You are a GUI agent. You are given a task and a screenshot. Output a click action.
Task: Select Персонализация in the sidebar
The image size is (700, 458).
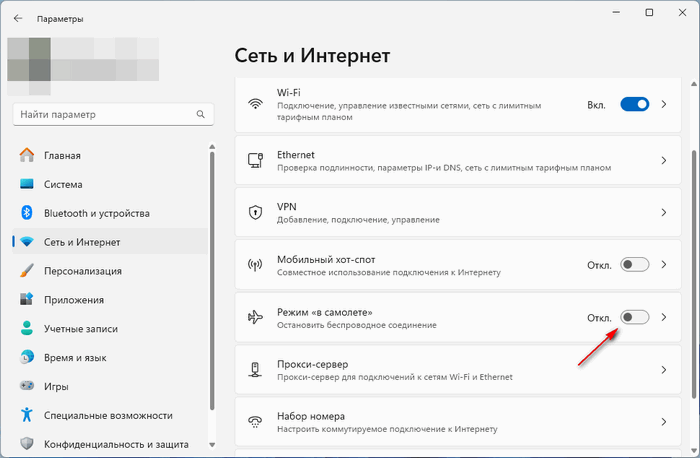click(82, 271)
